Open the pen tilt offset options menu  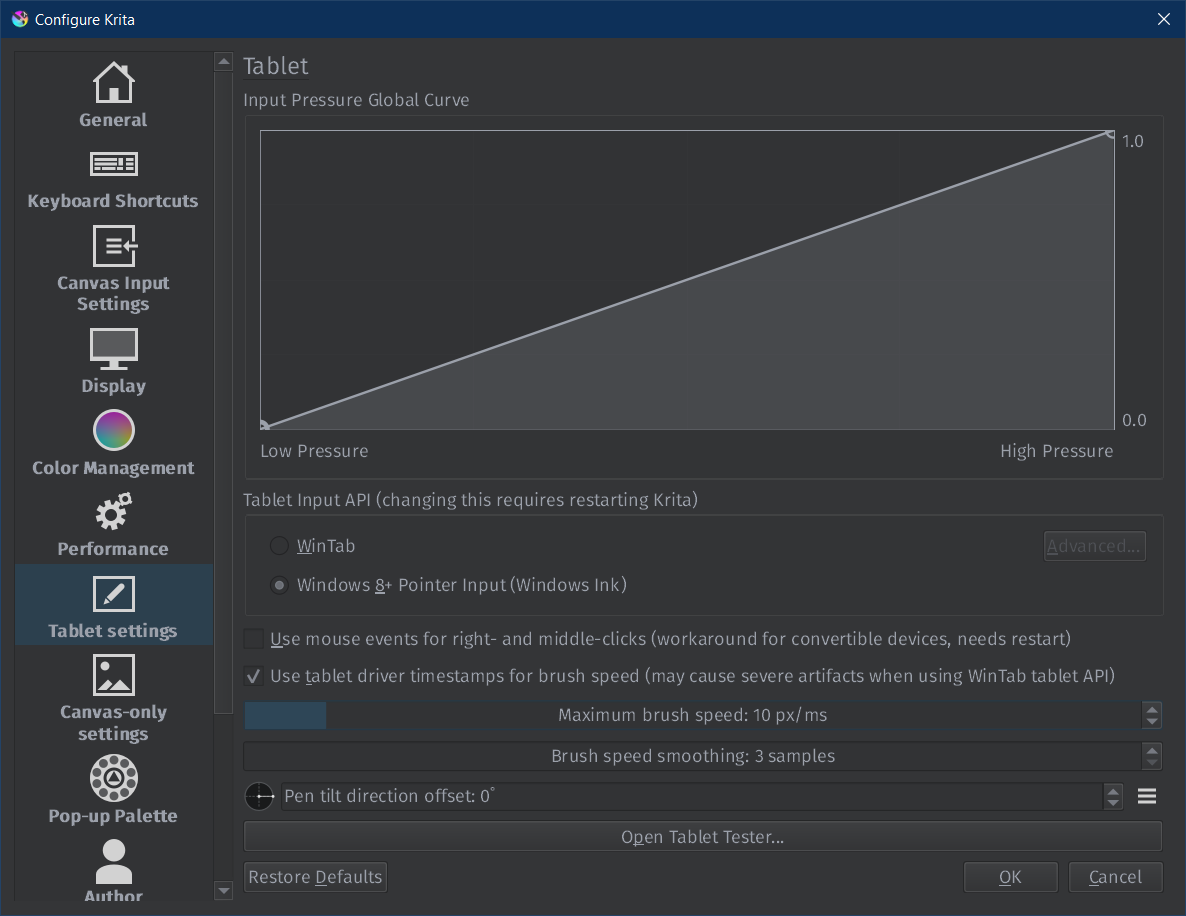[x=1147, y=796]
